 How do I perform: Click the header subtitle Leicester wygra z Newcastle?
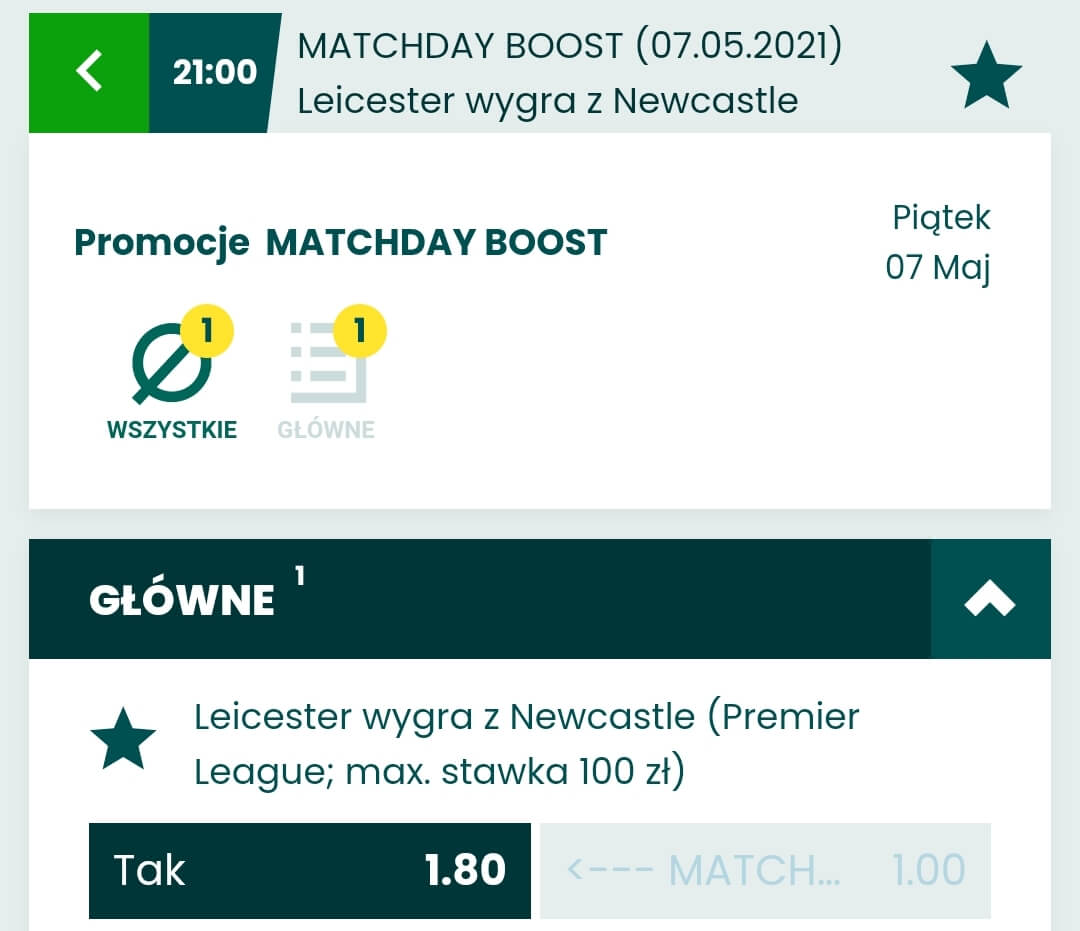coord(547,101)
